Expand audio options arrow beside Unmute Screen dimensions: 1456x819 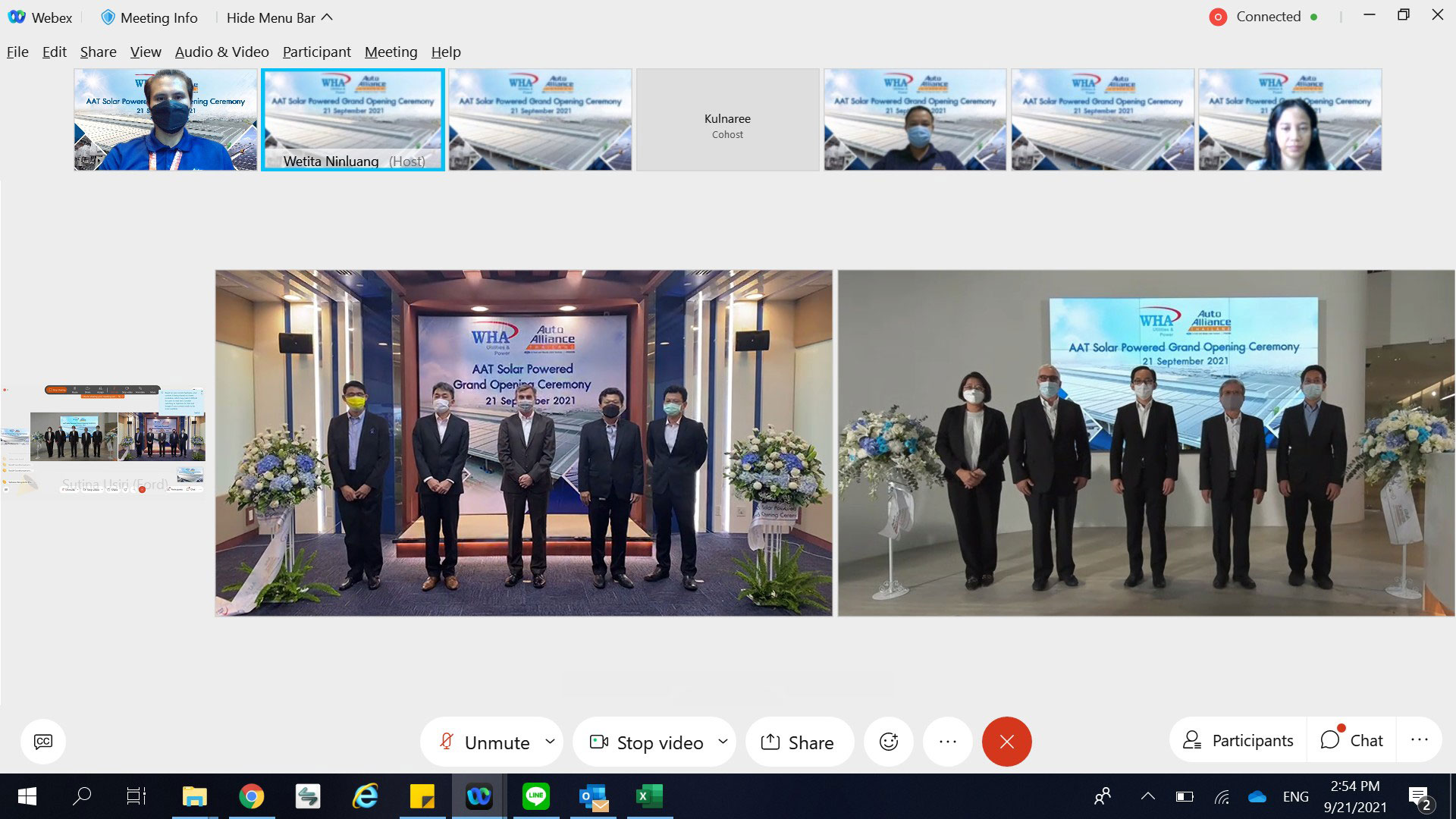pyautogui.click(x=551, y=741)
